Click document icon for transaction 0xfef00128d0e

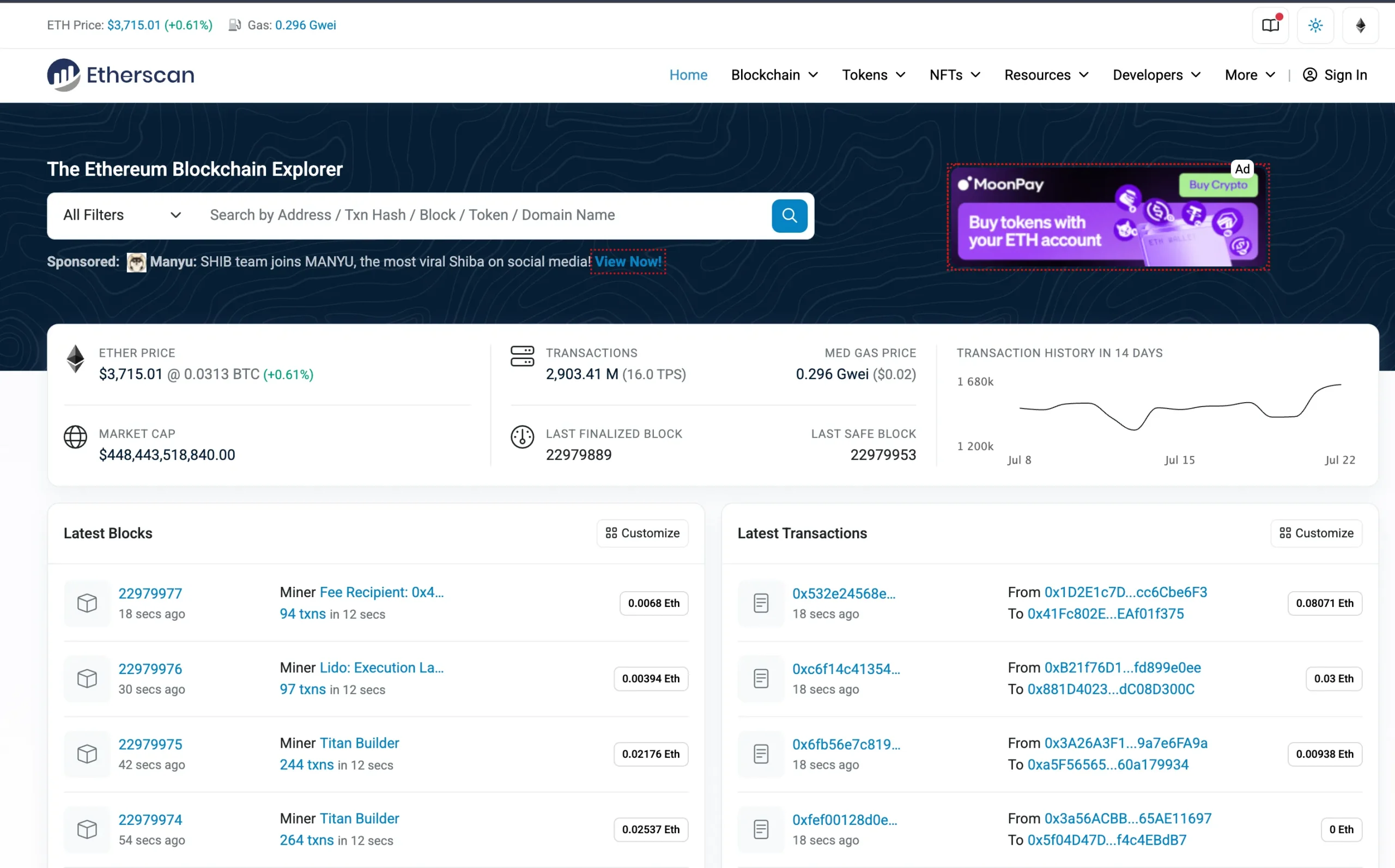(x=761, y=829)
